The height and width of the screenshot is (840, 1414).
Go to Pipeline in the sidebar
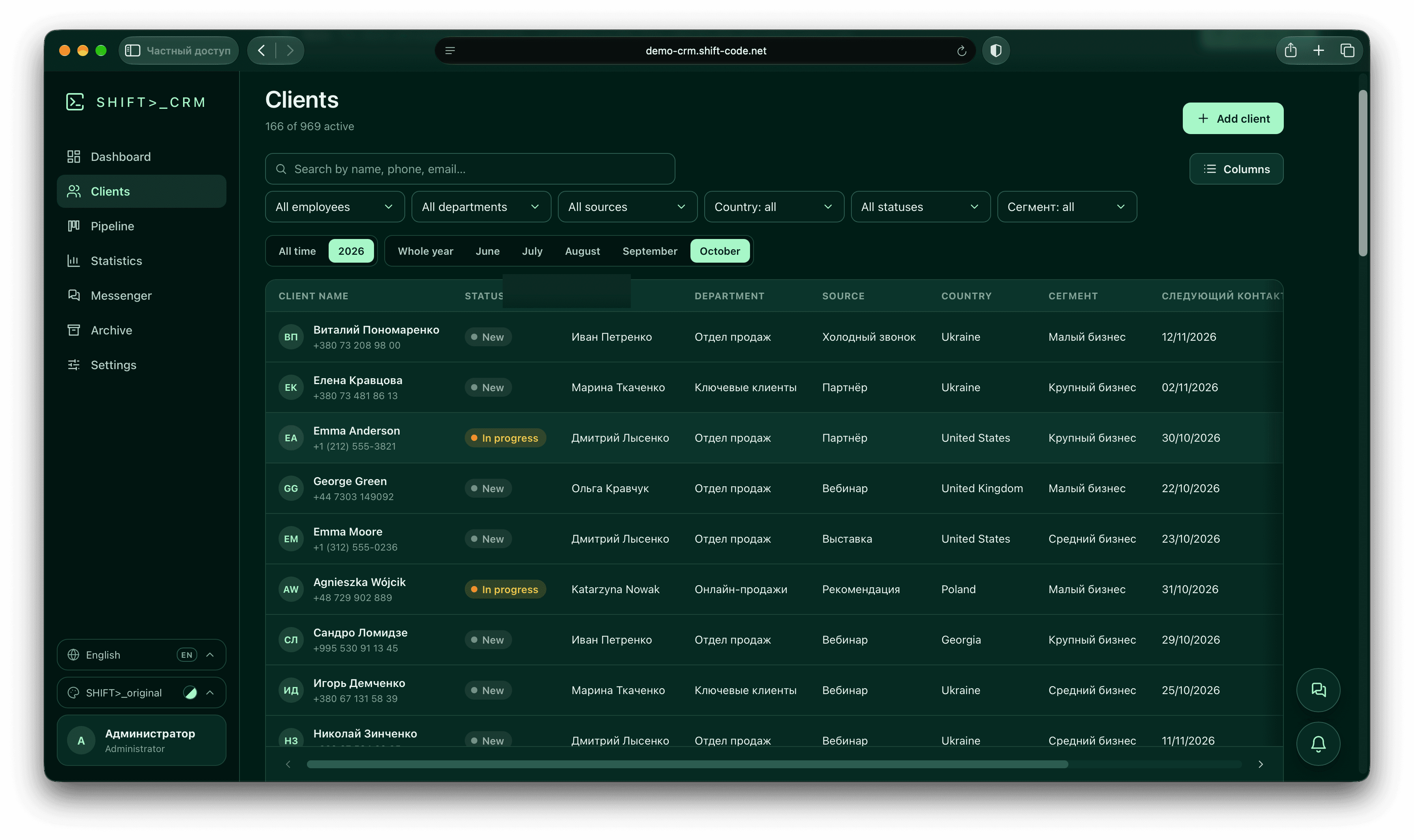click(x=142, y=226)
